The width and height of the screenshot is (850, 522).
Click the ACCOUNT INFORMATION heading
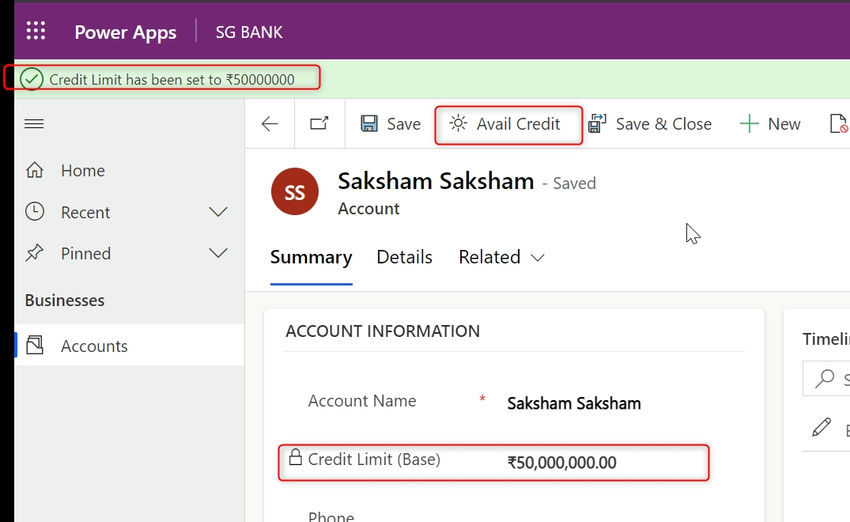tap(383, 331)
